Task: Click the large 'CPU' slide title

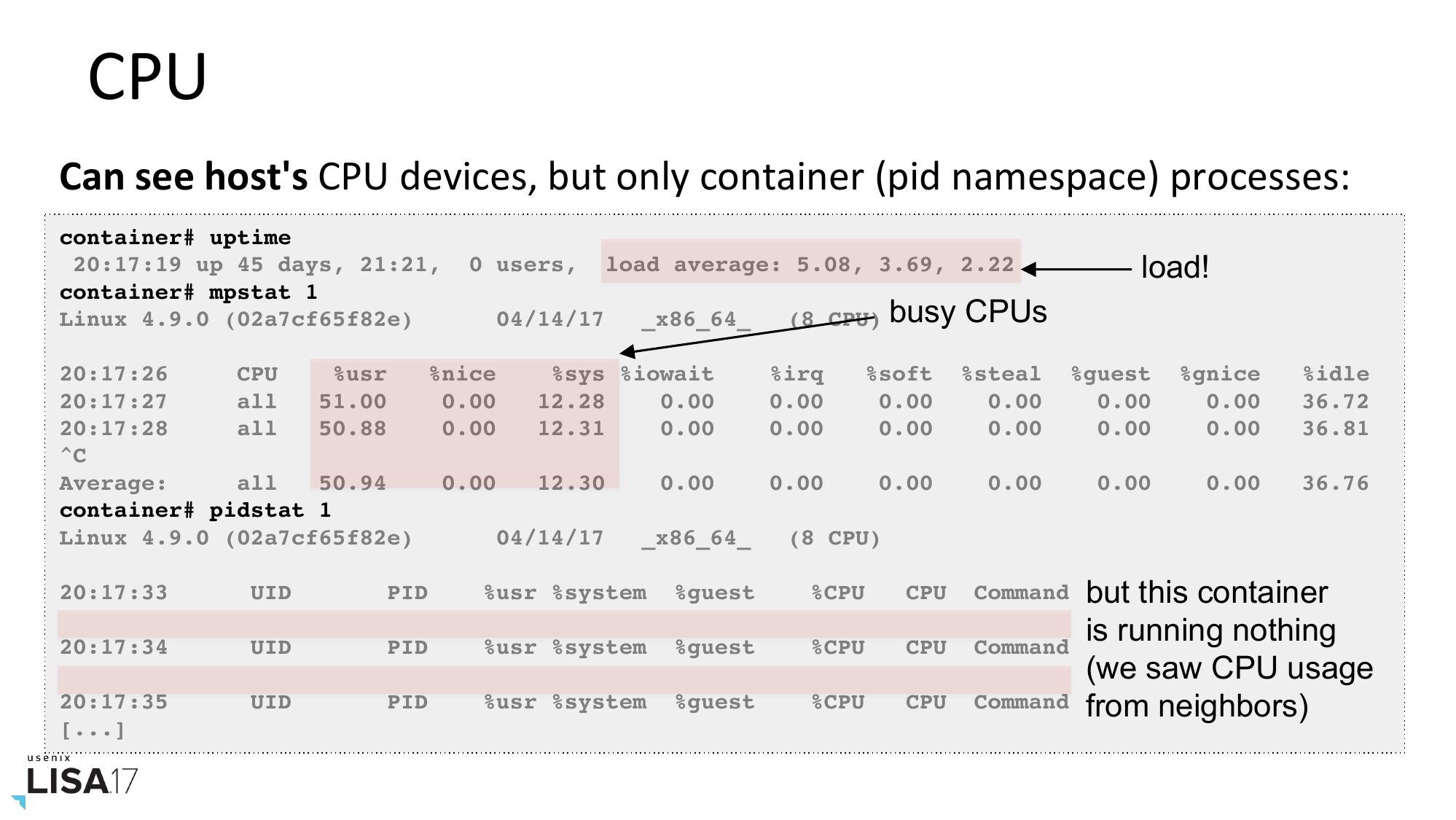Action: 147,77
